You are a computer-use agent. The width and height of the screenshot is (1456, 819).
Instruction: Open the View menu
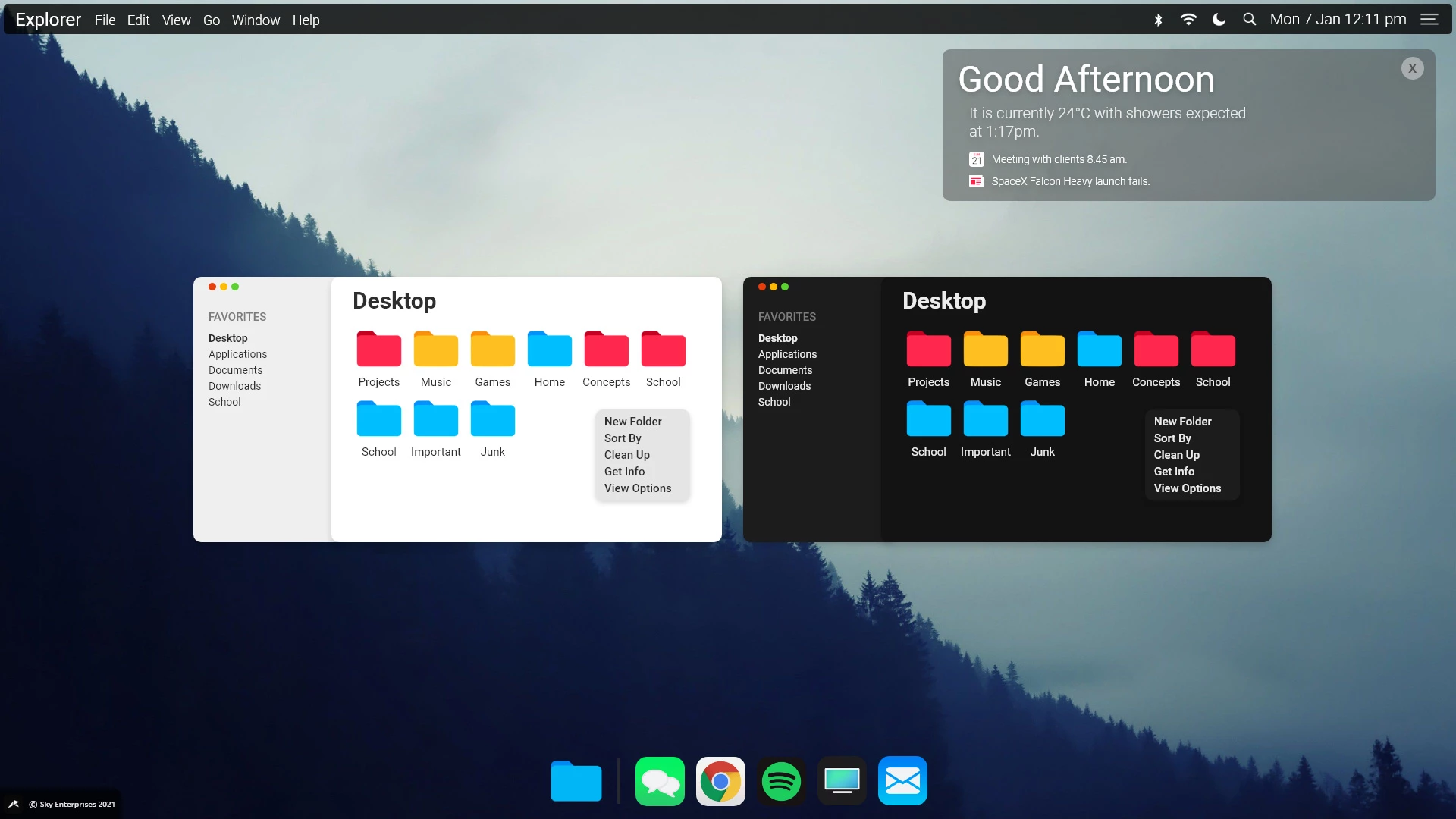(x=176, y=20)
